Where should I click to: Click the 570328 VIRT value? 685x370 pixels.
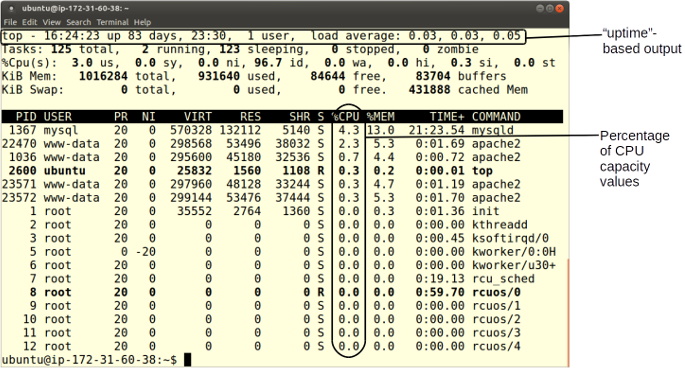coord(190,130)
